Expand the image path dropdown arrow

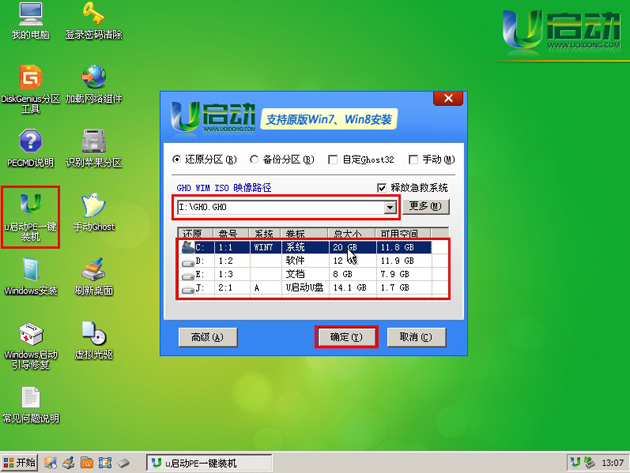pyautogui.click(x=390, y=207)
